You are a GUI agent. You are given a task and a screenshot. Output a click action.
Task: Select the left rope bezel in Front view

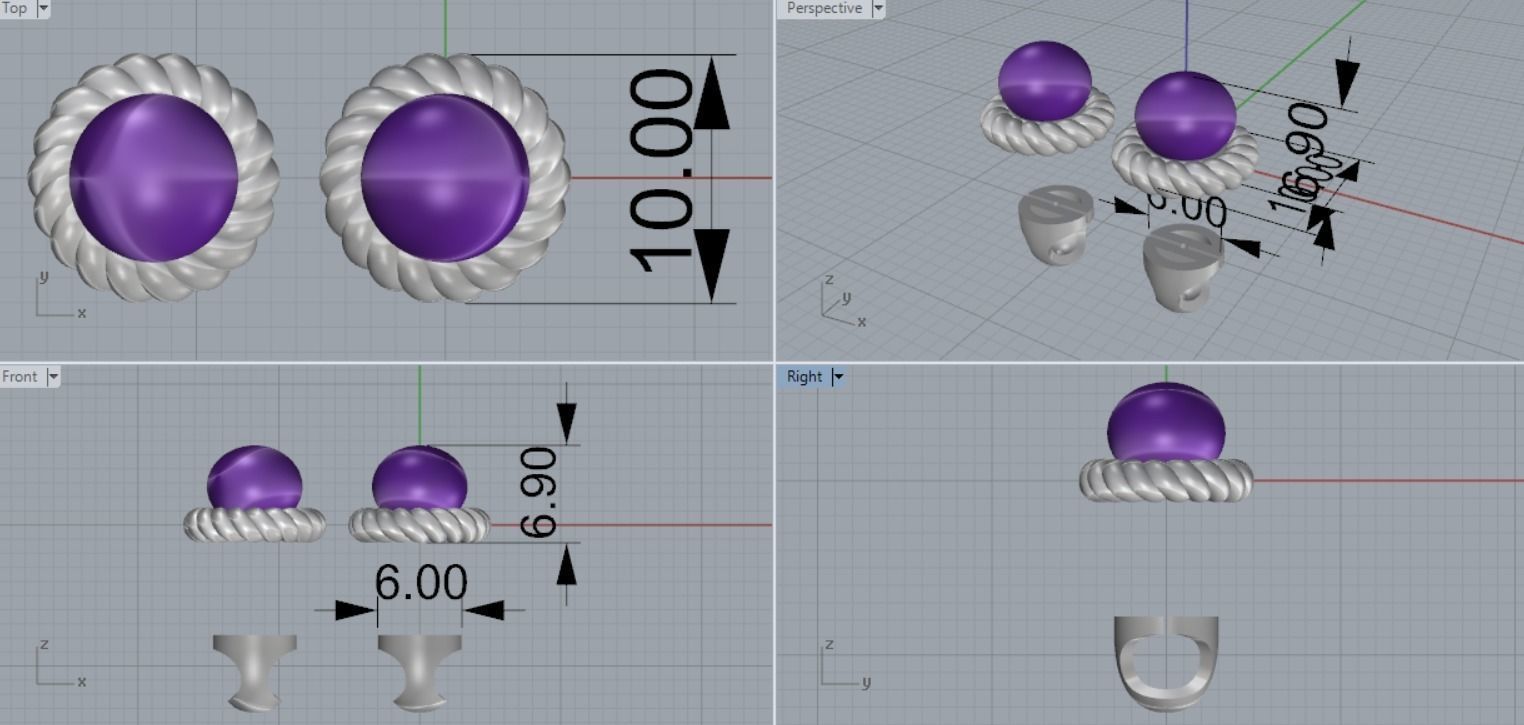pos(254,524)
